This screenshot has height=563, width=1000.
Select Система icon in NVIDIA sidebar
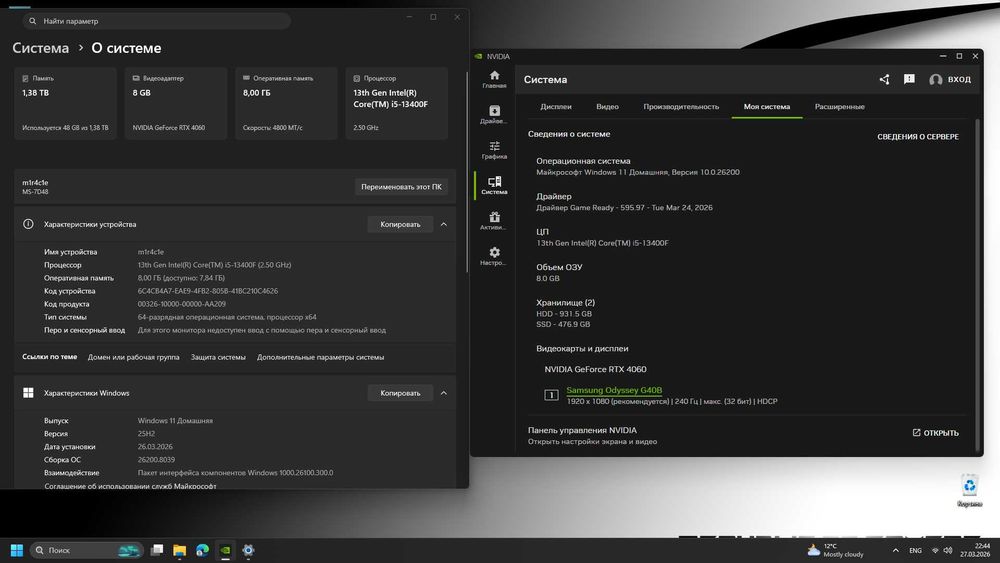pyautogui.click(x=494, y=186)
